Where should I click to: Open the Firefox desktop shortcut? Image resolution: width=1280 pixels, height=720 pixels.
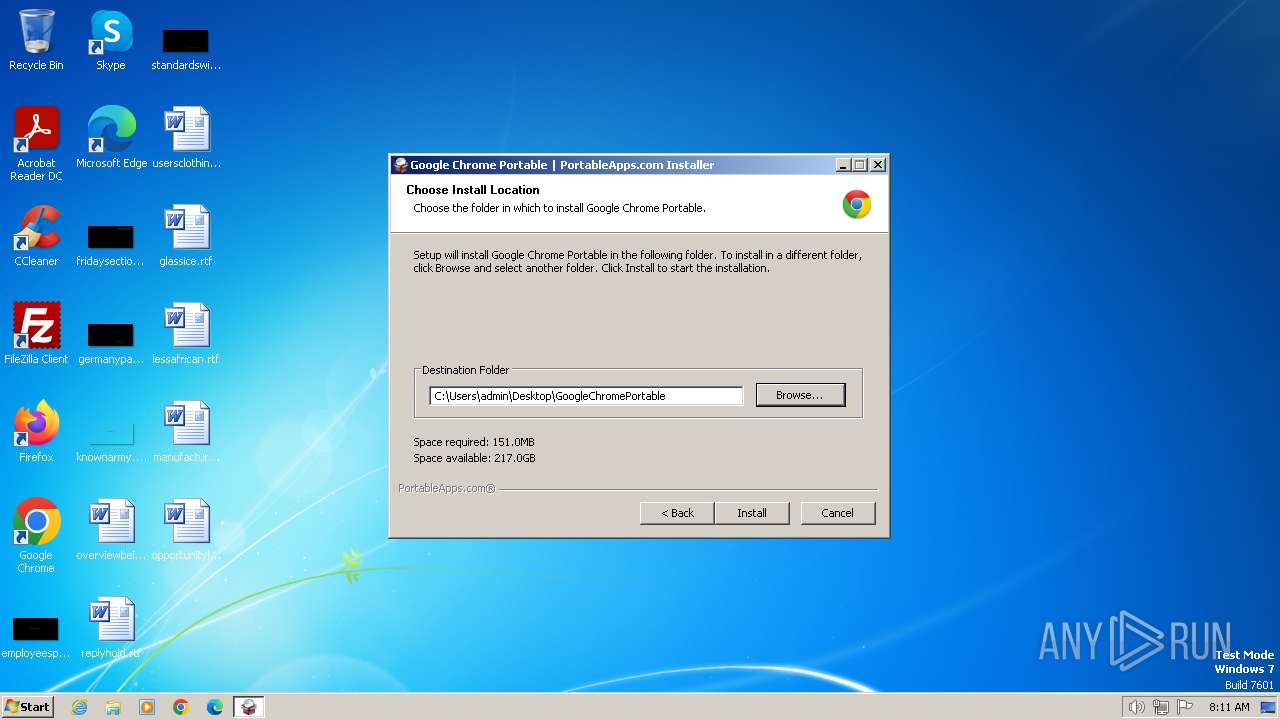click(36, 431)
